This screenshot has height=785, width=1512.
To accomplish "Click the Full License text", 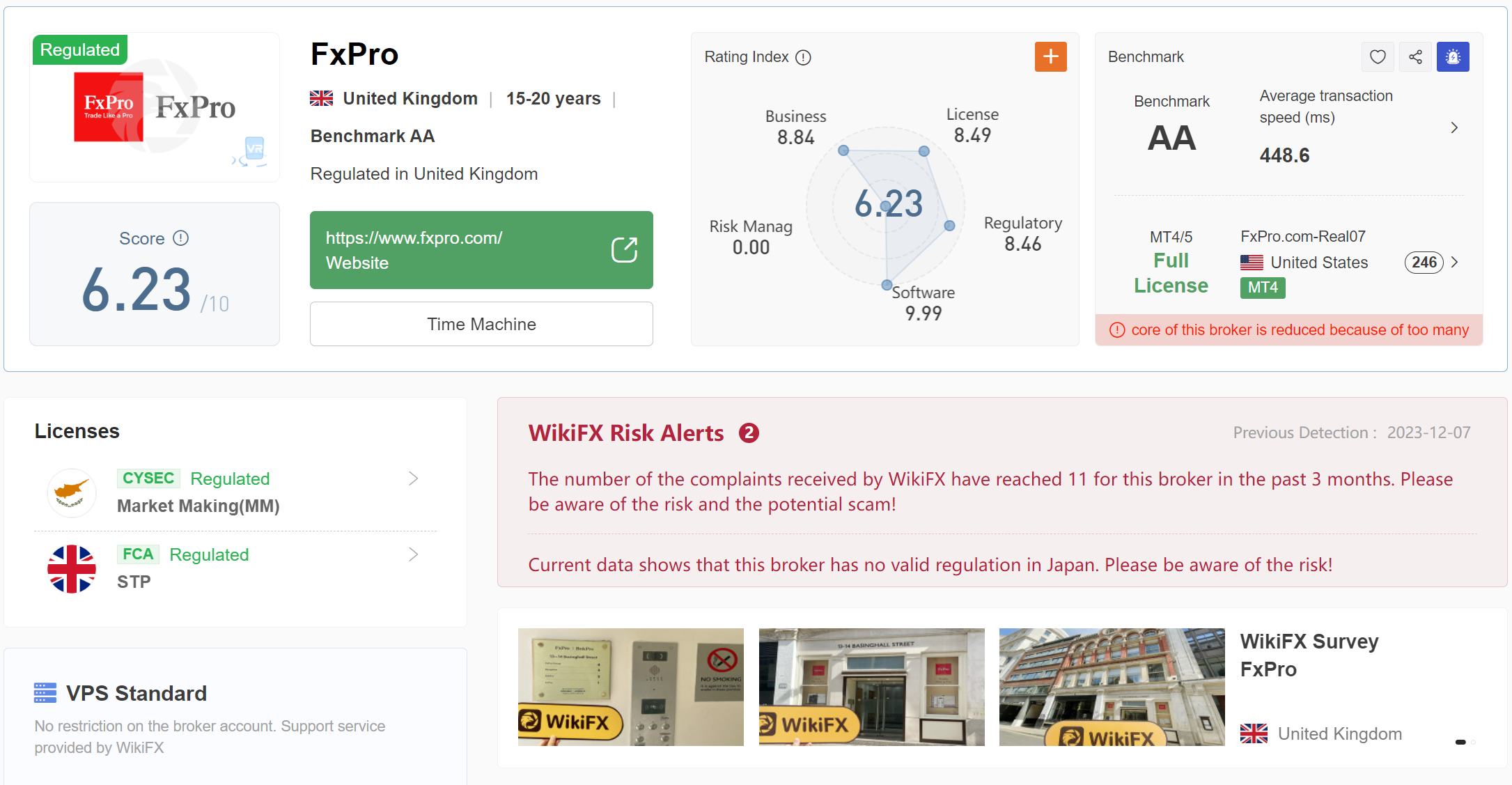I will click(x=1171, y=273).
